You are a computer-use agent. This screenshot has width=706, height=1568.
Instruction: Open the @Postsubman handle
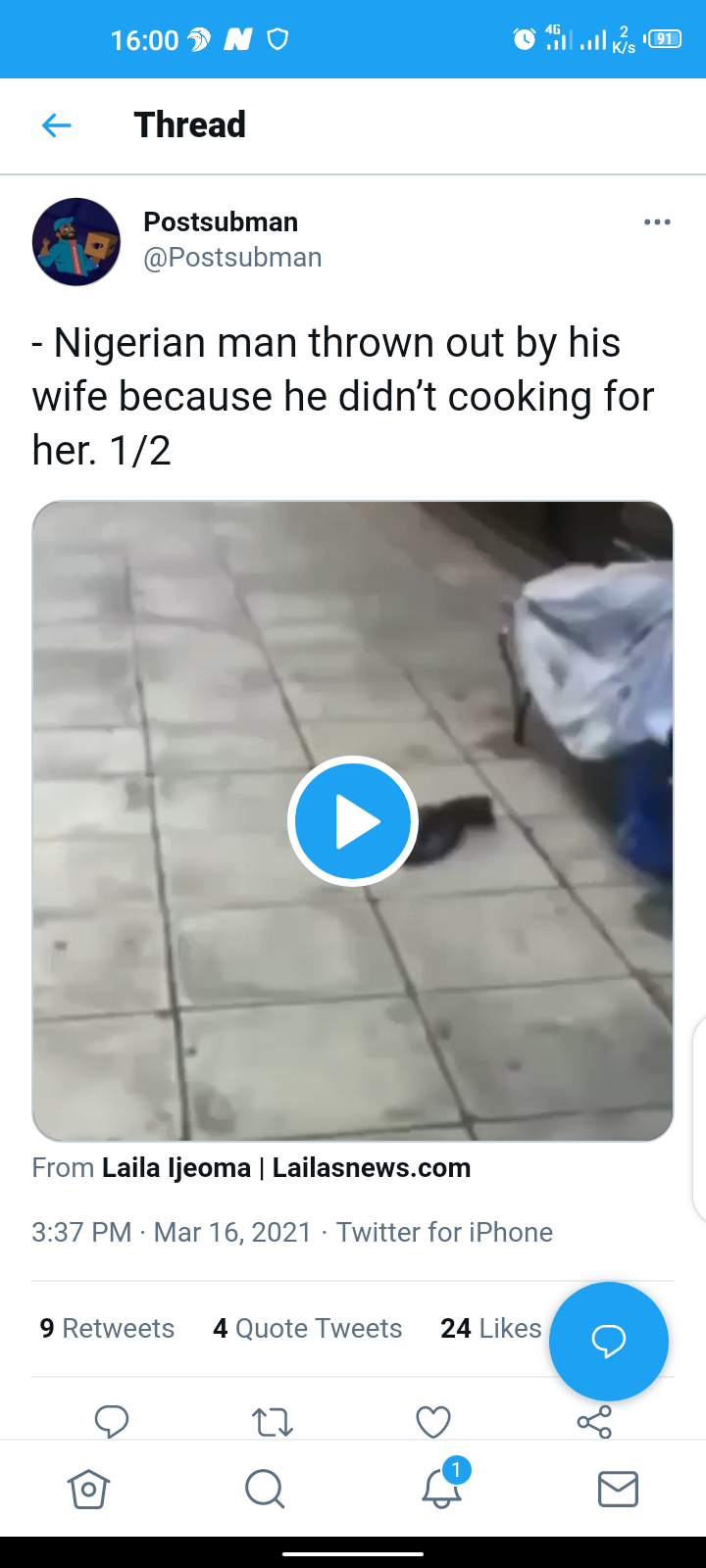point(232,257)
